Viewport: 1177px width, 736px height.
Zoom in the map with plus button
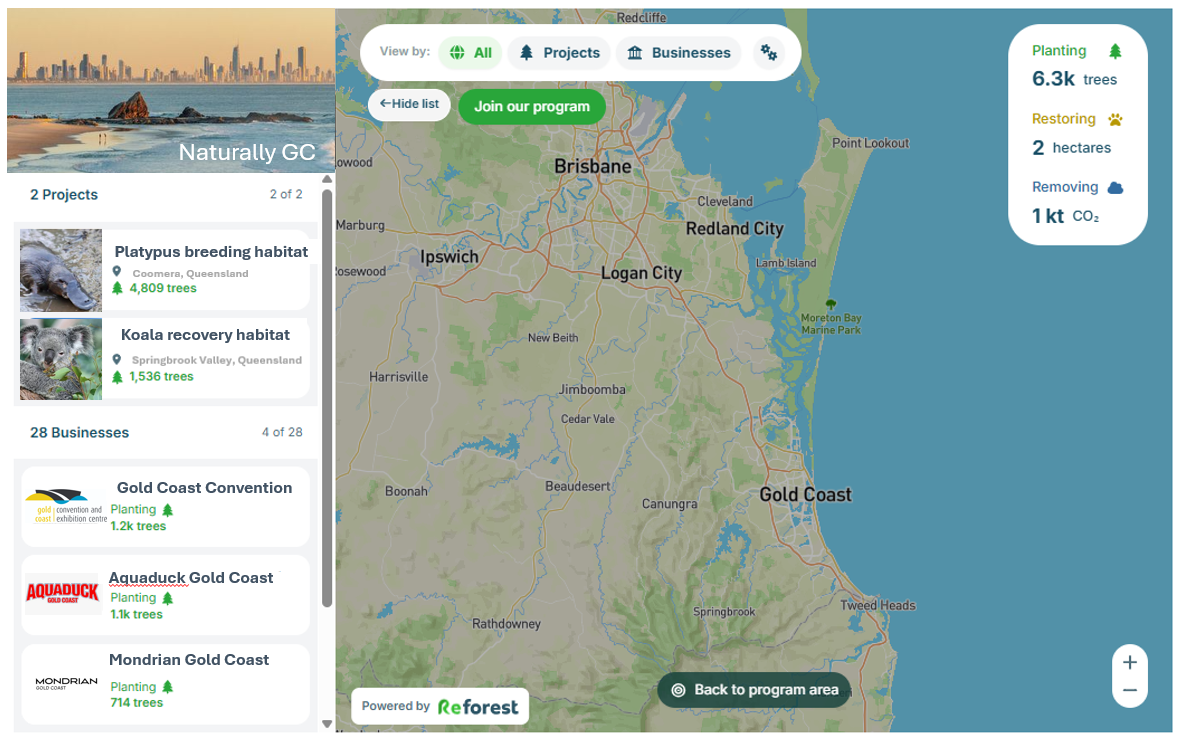(x=1130, y=662)
